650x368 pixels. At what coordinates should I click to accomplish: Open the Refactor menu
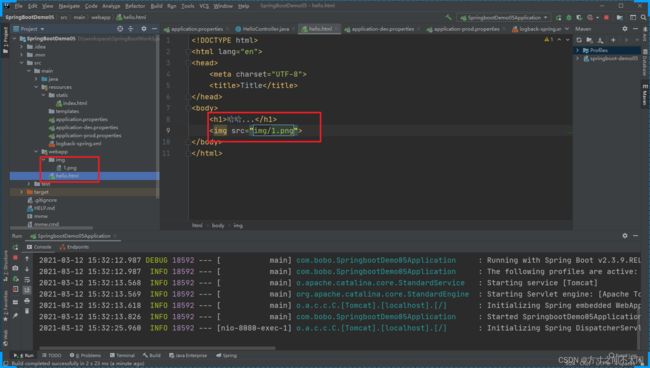pos(135,6)
